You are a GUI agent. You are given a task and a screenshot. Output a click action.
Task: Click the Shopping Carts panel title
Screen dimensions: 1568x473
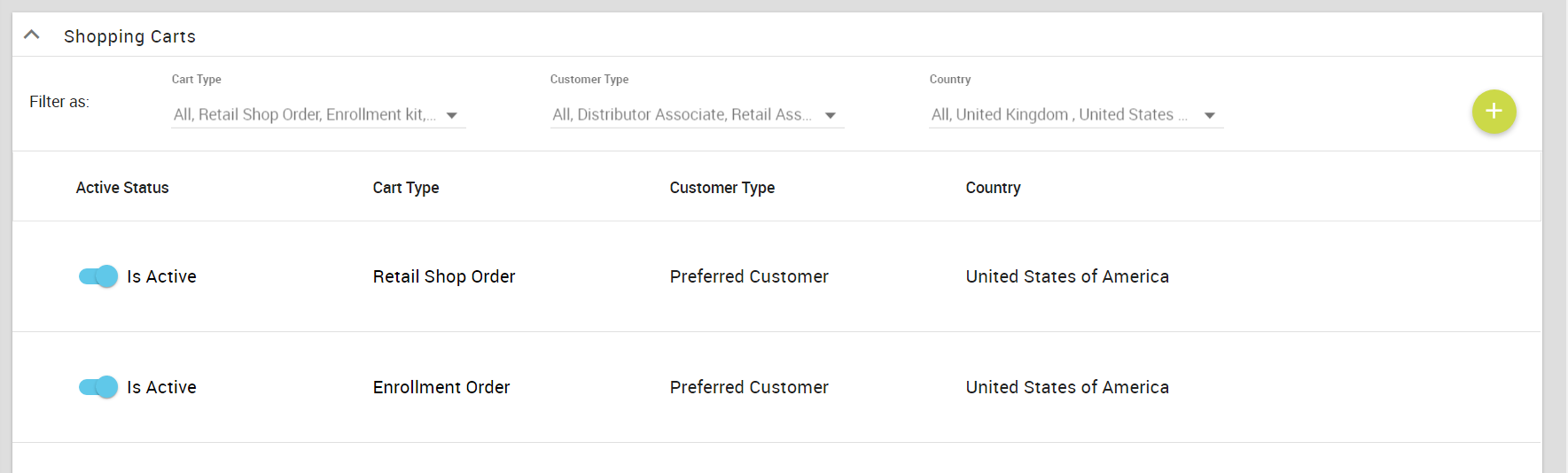[x=129, y=36]
